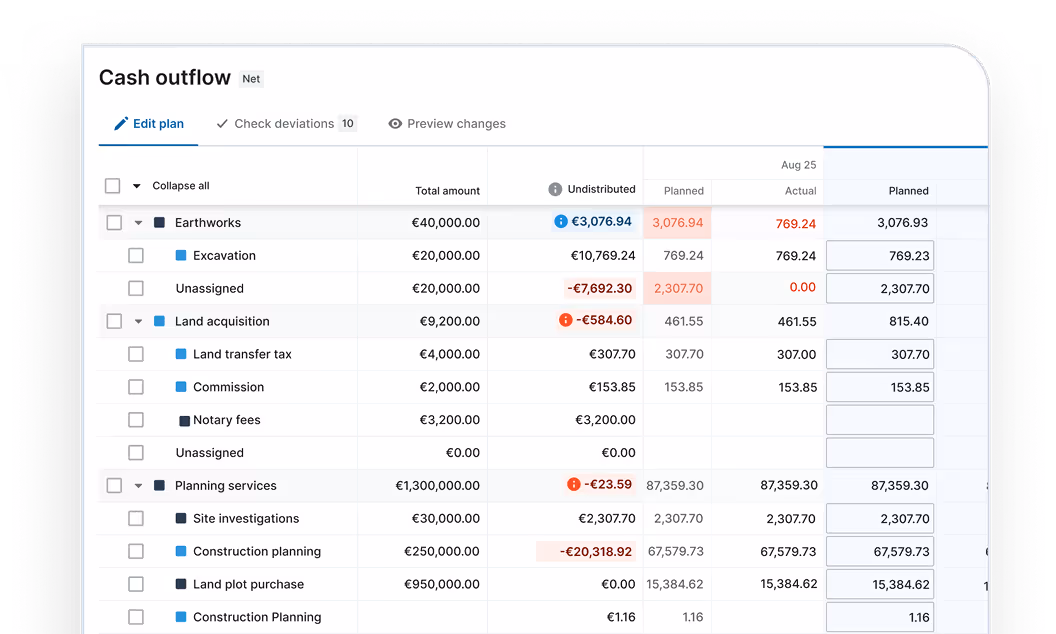Click the info icon beside Undistributed header
This screenshot has height=634, width=1056.
click(x=555, y=189)
